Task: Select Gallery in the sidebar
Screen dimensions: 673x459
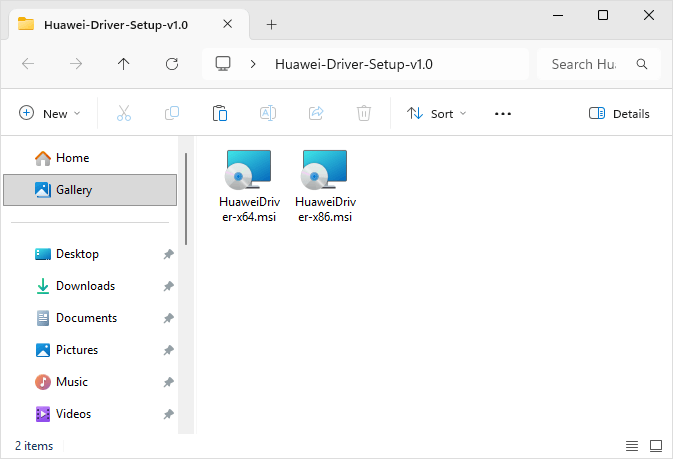Action: coord(90,190)
